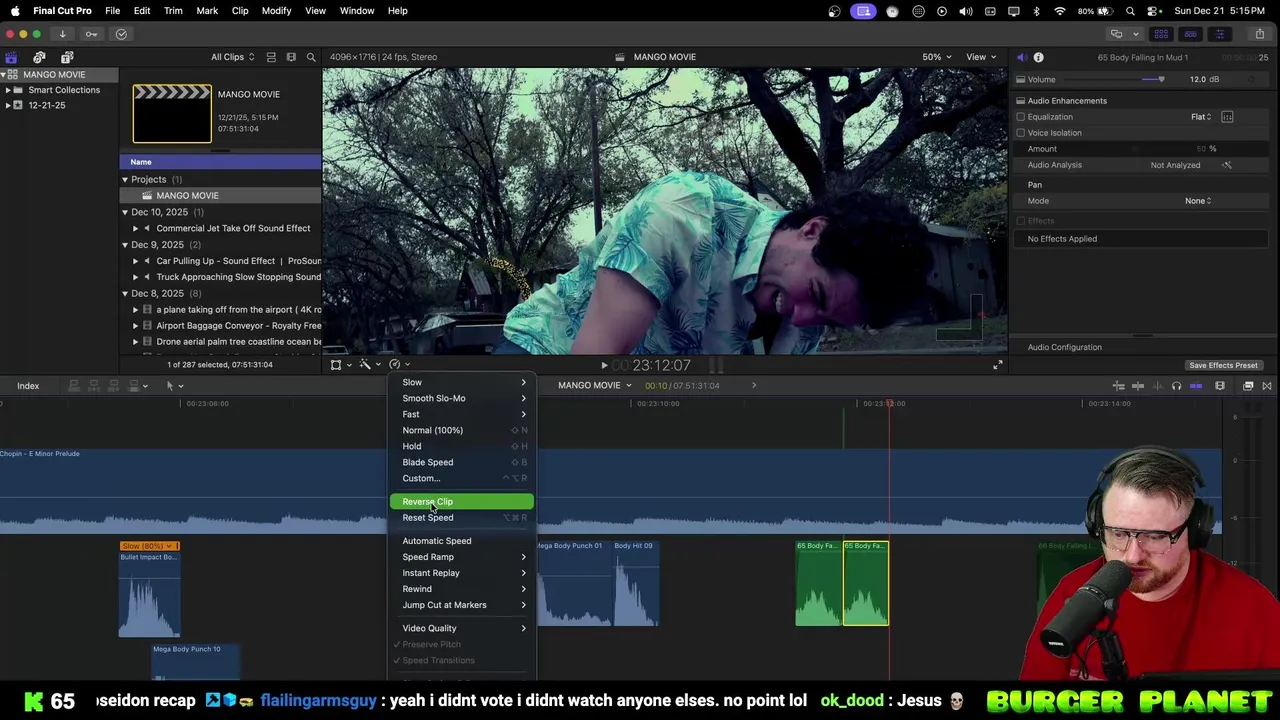
Task: Collapse the Projects group
Action: pos(125,180)
